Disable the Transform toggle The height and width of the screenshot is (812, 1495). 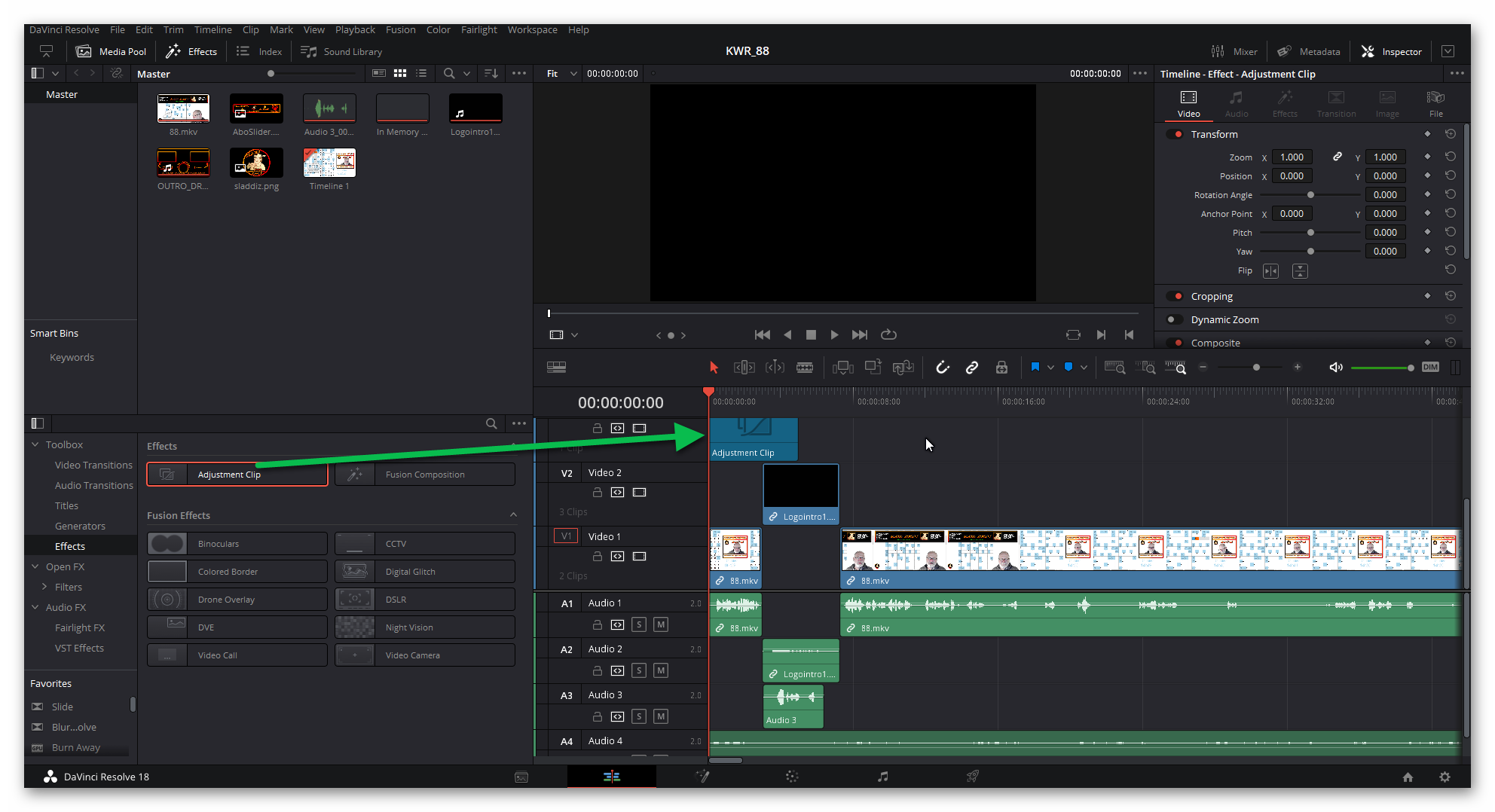[x=1176, y=135]
